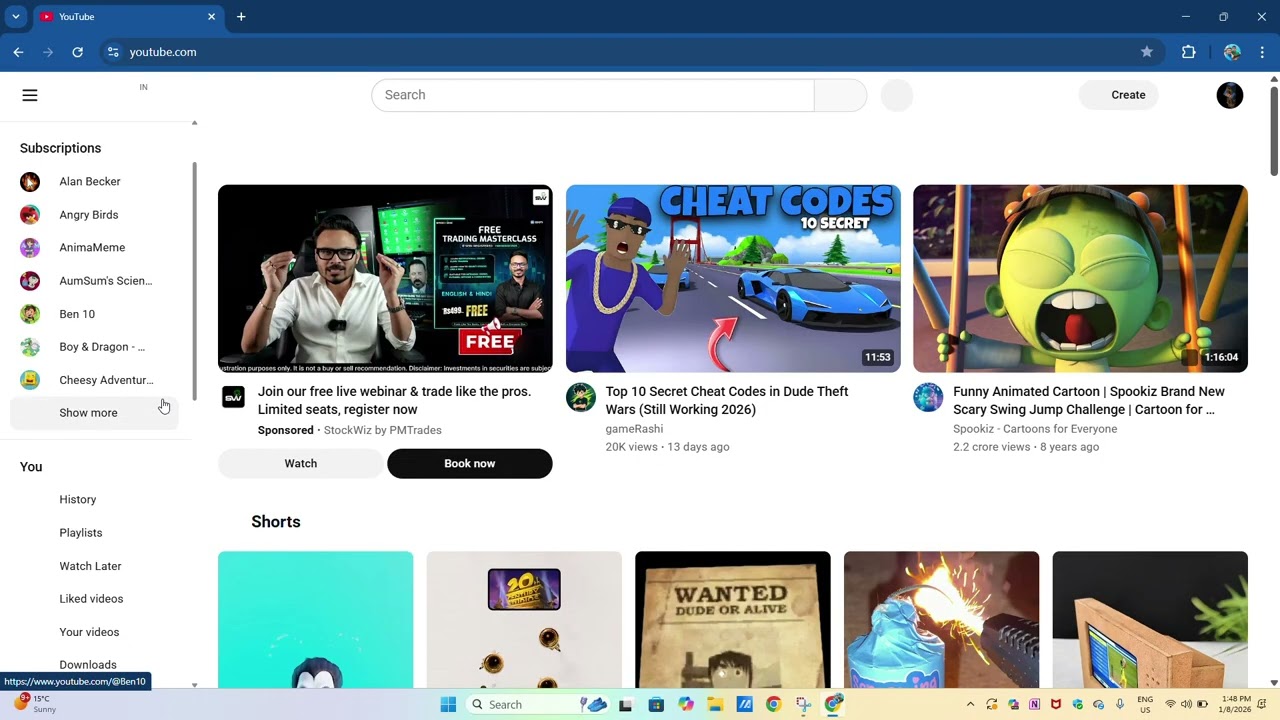Open gameRashi channel avatar beside video title

(581, 397)
